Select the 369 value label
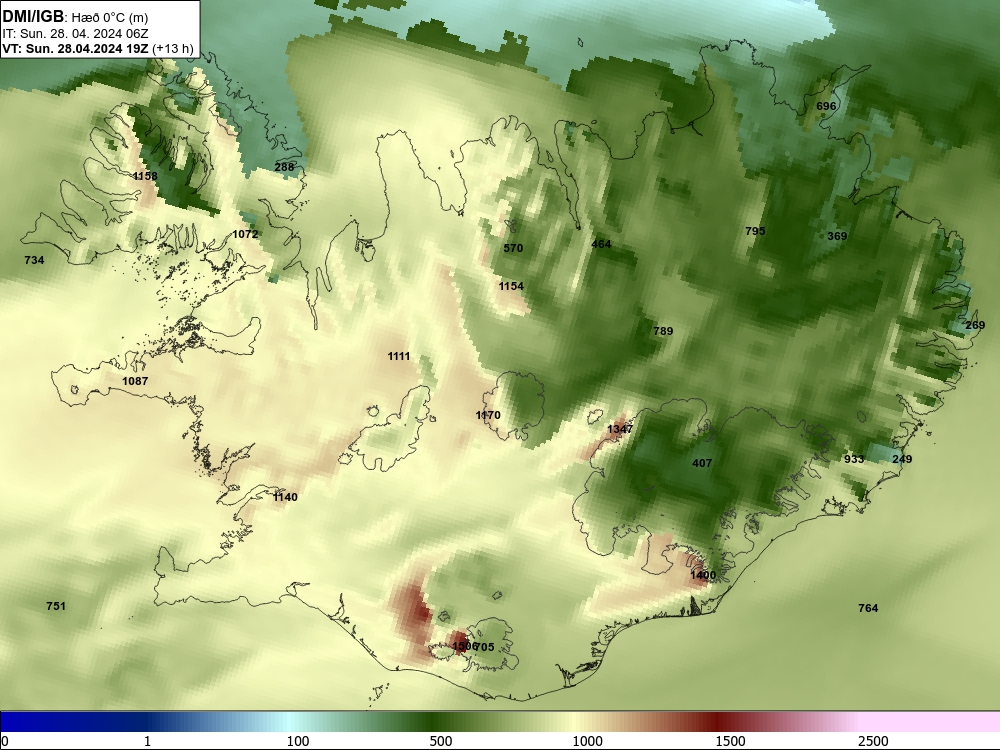Screen dimensions: 1000x750 click(837, 236)
